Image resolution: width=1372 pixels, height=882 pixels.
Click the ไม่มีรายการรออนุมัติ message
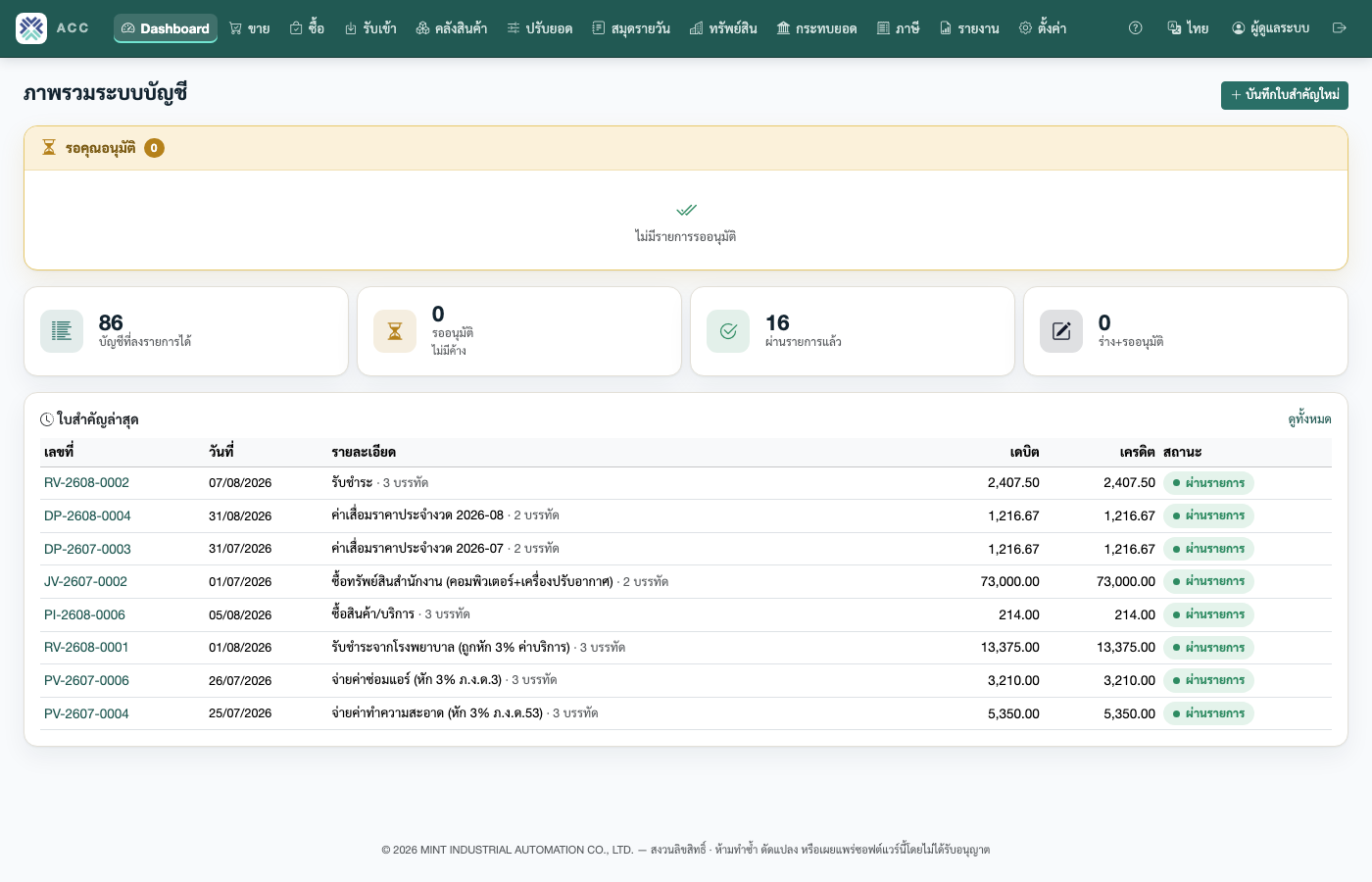coord(686,236)
